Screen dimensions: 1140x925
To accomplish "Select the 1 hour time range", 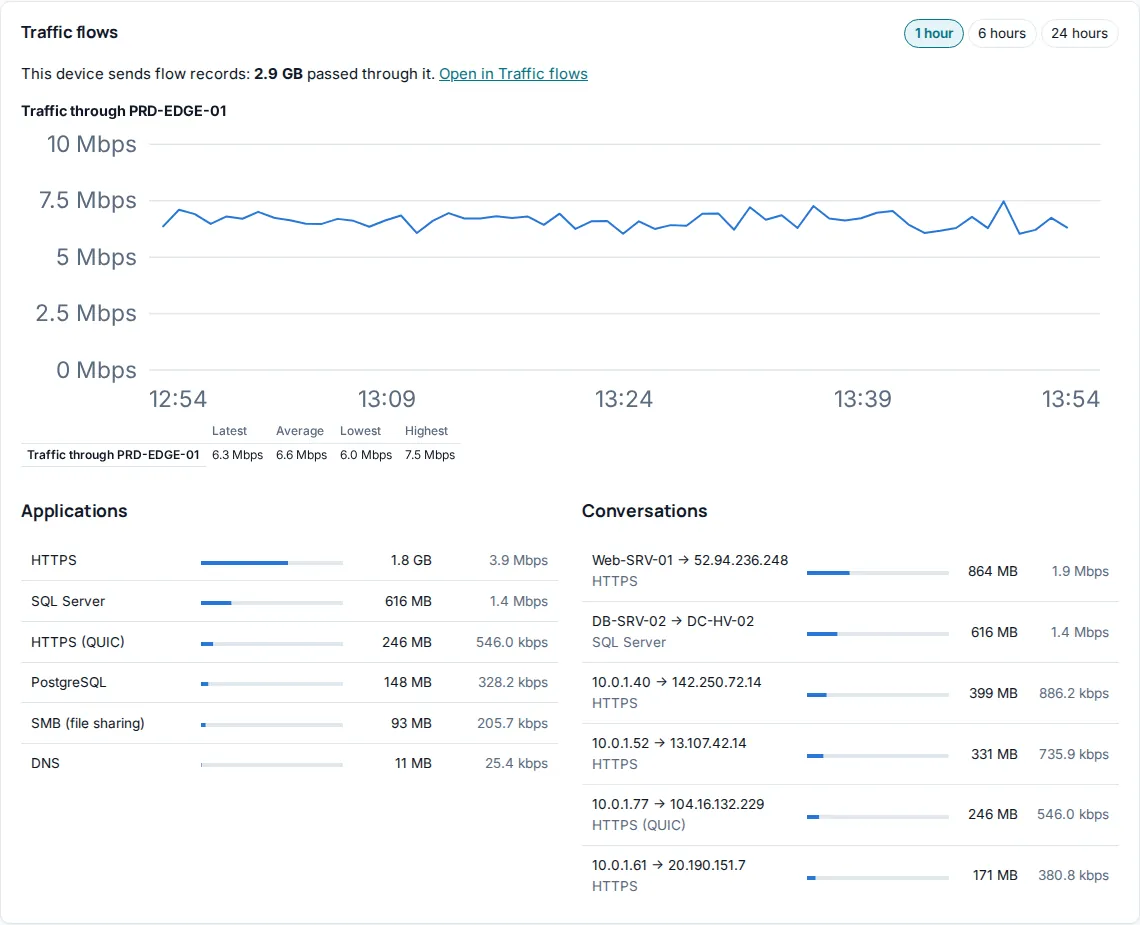I will pyautogui.click(x=934, y=33).
